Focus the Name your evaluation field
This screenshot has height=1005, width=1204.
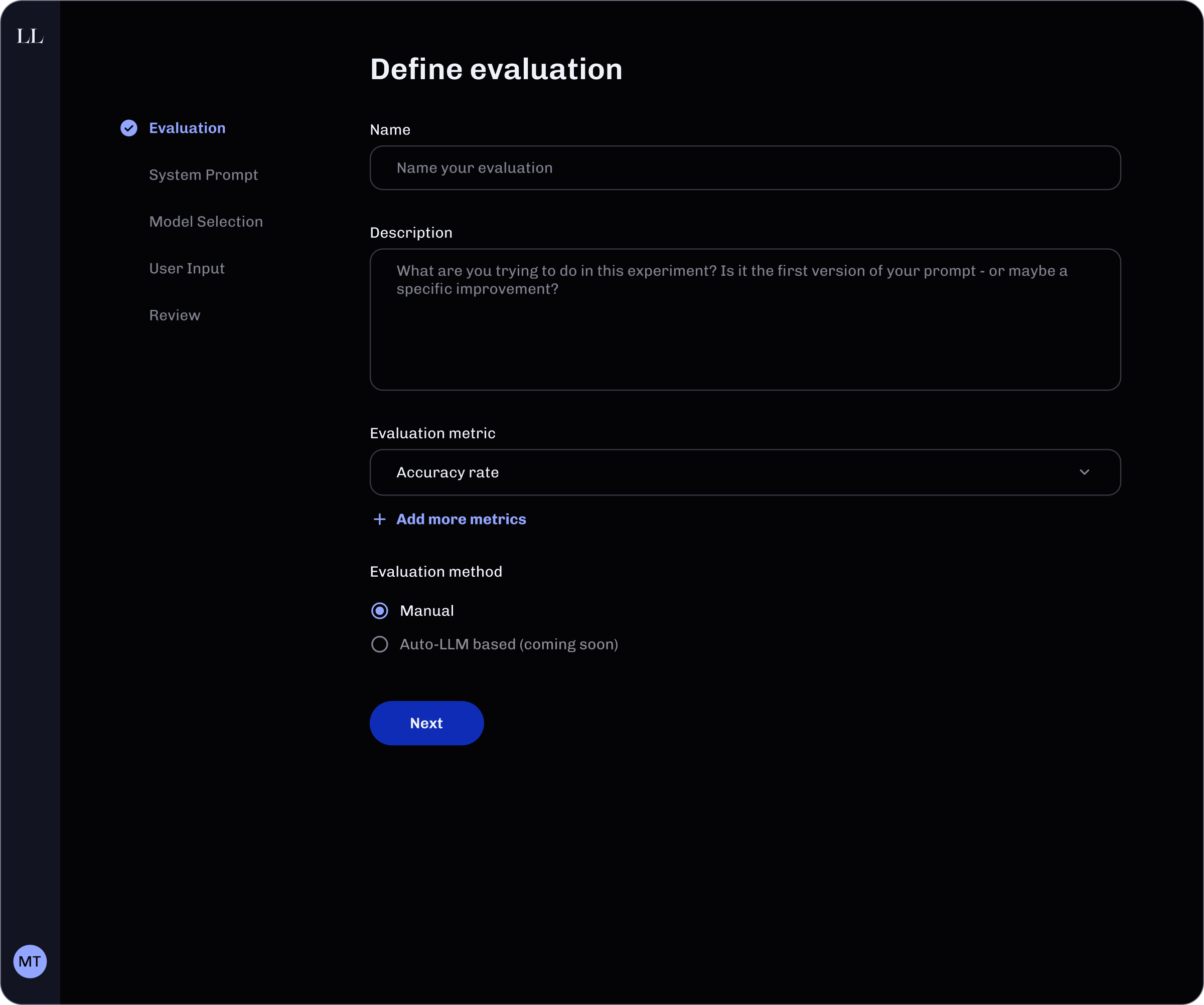tap(744, 168)
